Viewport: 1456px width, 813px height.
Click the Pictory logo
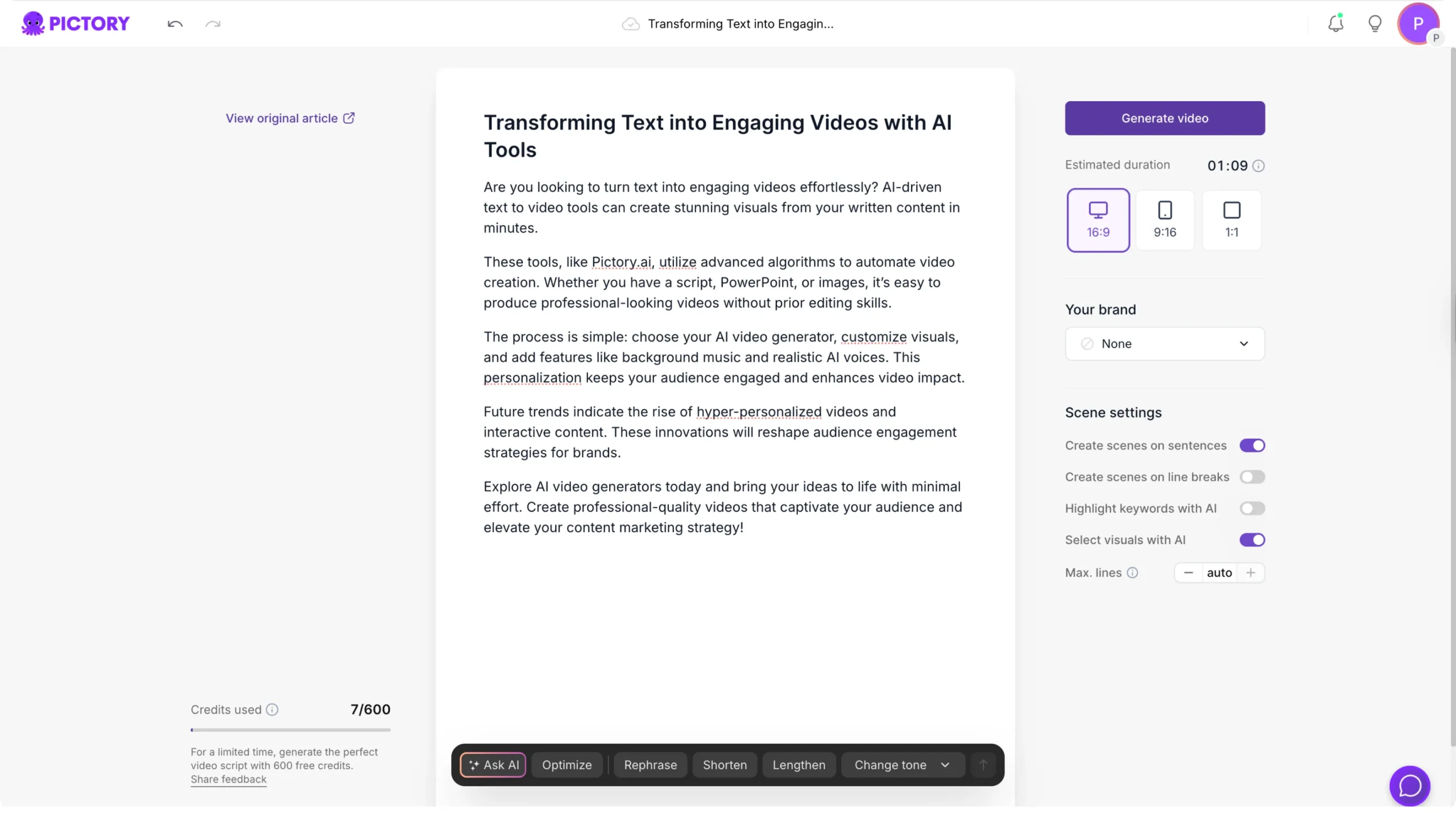click(76, 23)
